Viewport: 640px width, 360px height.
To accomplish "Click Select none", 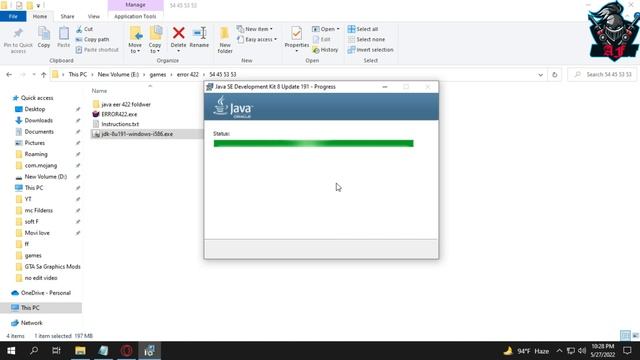I will 366,39.
